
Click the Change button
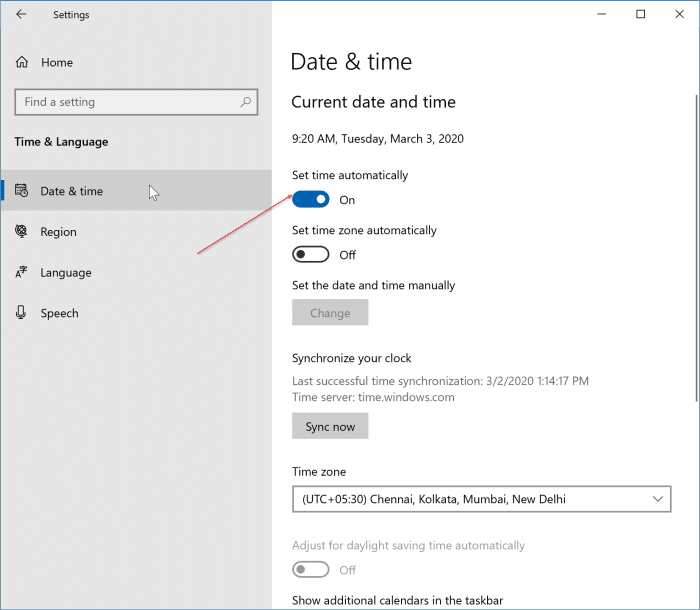(330, 313)
